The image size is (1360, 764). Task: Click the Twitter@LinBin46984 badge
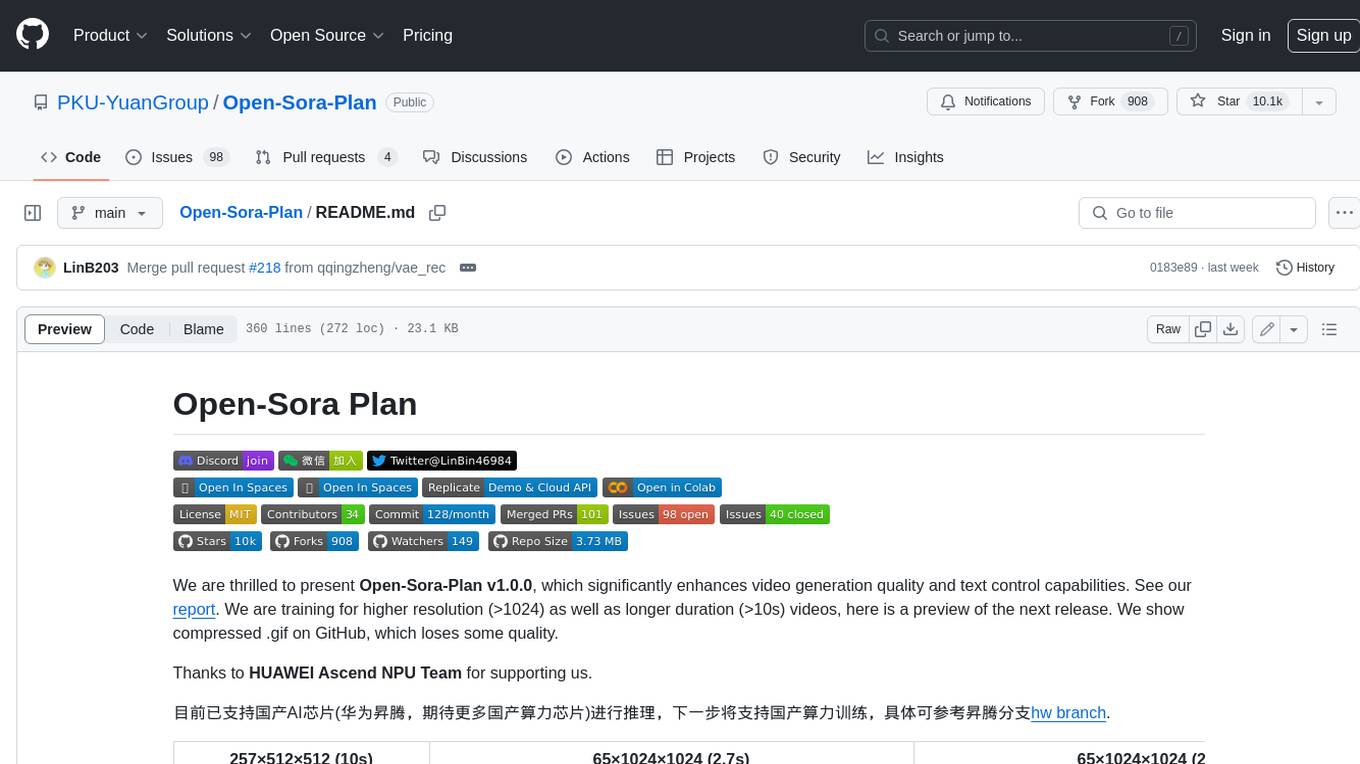point(442,460)
